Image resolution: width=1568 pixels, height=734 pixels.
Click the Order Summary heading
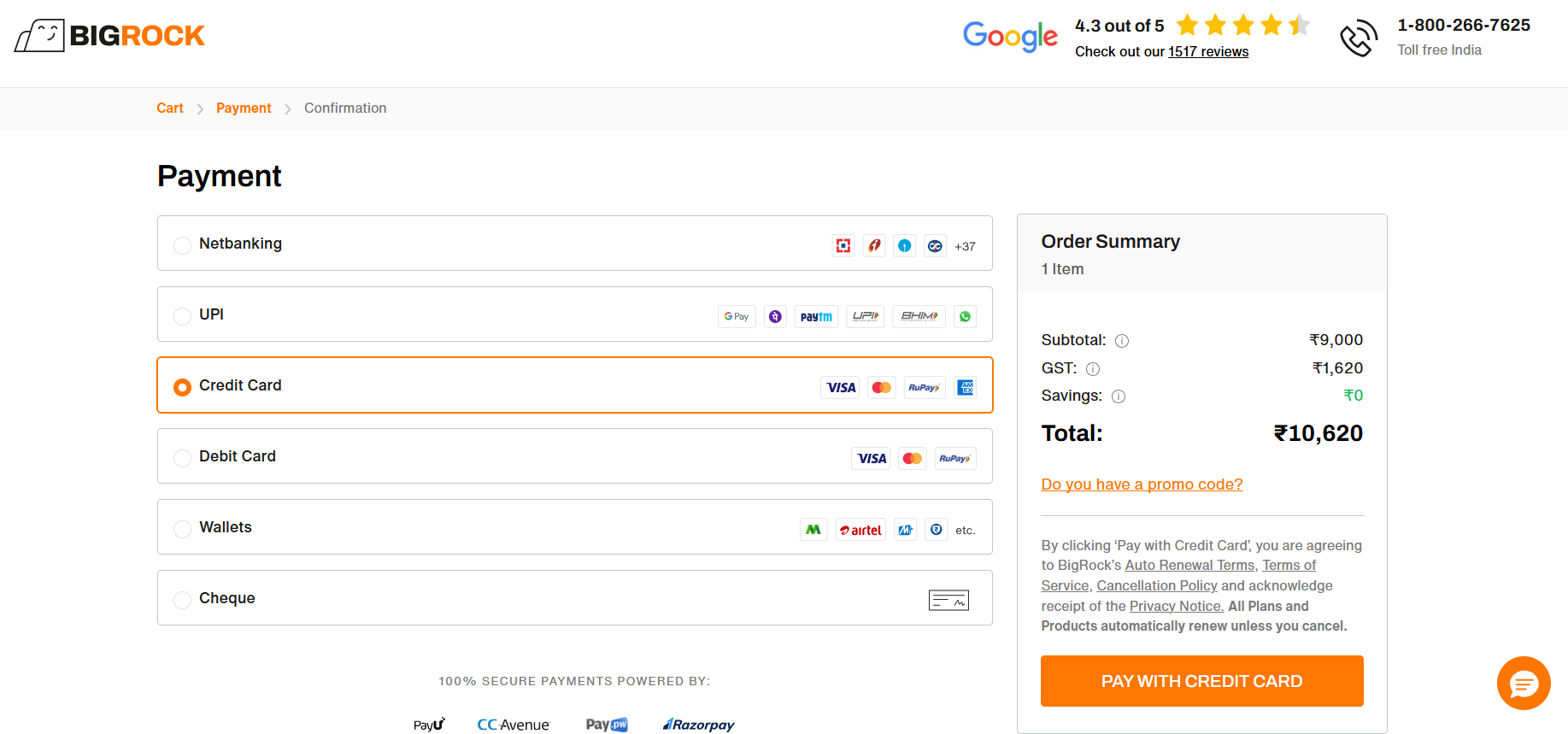coord(1110,242)
